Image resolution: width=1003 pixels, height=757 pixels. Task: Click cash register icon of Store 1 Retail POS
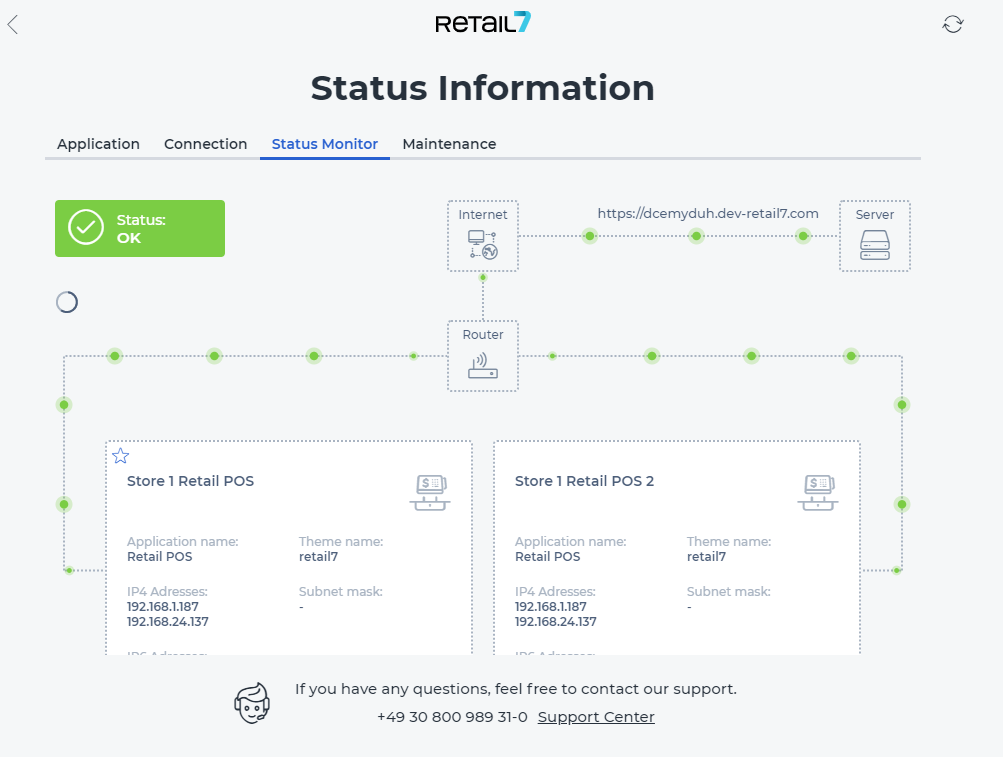[x=430, y=493]
